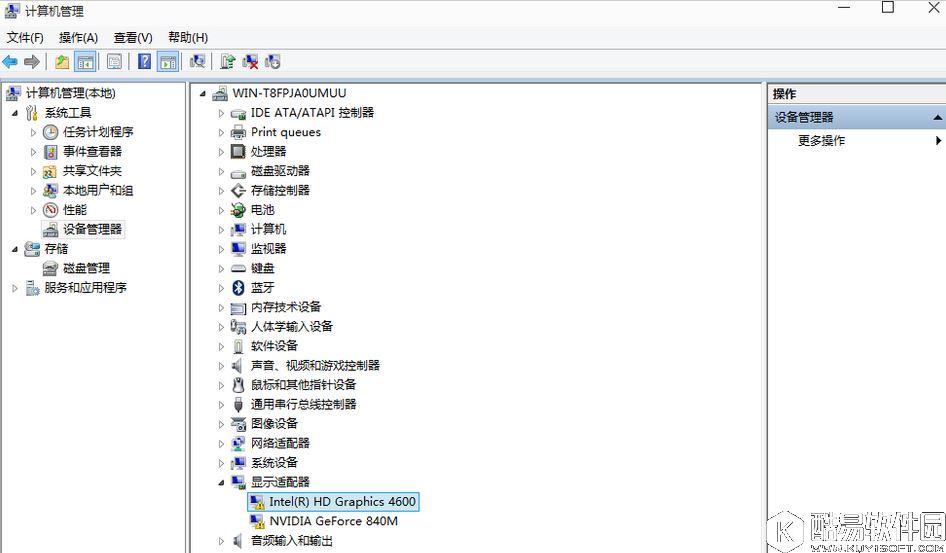
Task: Click the 键盘 keyboard icon
Action: coord(238,268)
